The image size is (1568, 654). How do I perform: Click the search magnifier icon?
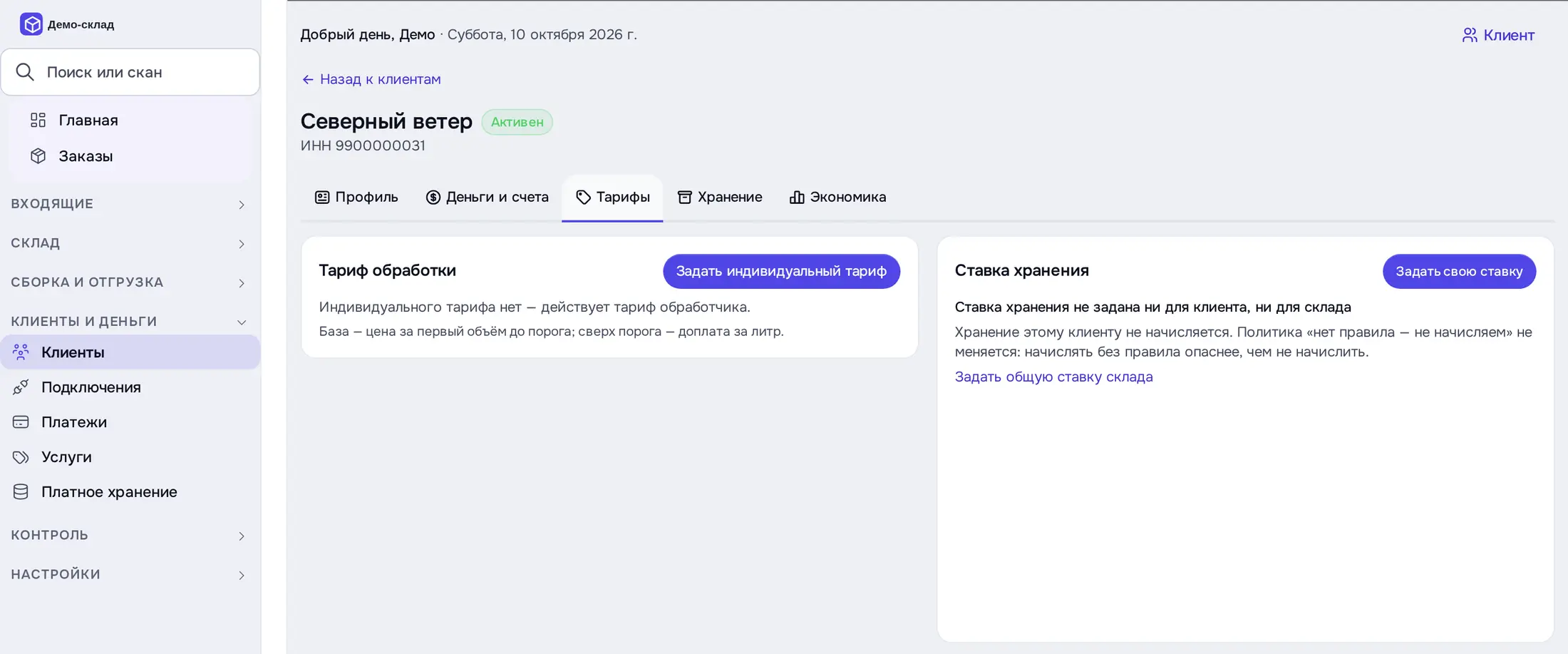25,72
